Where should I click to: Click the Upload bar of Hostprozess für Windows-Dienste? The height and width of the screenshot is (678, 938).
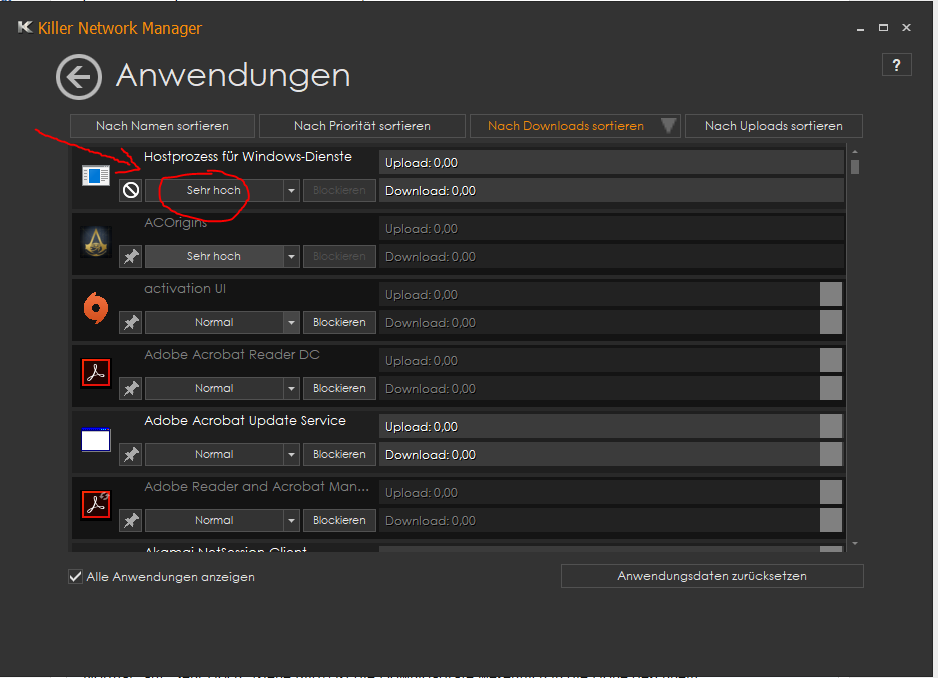click(x=611, y=163)
